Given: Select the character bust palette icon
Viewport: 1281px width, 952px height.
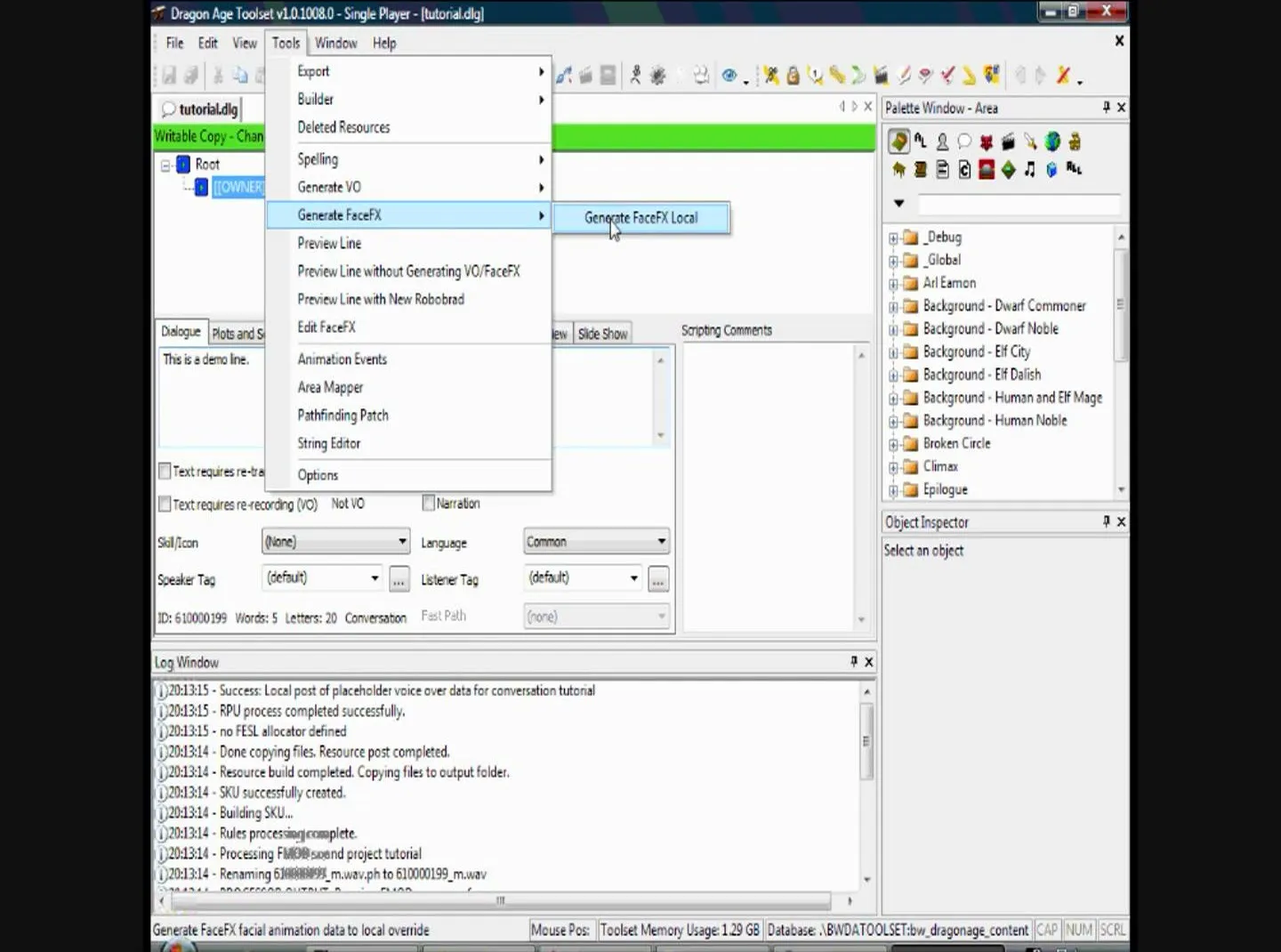Looking at the screenshot, I should click(x=942, y=141).
